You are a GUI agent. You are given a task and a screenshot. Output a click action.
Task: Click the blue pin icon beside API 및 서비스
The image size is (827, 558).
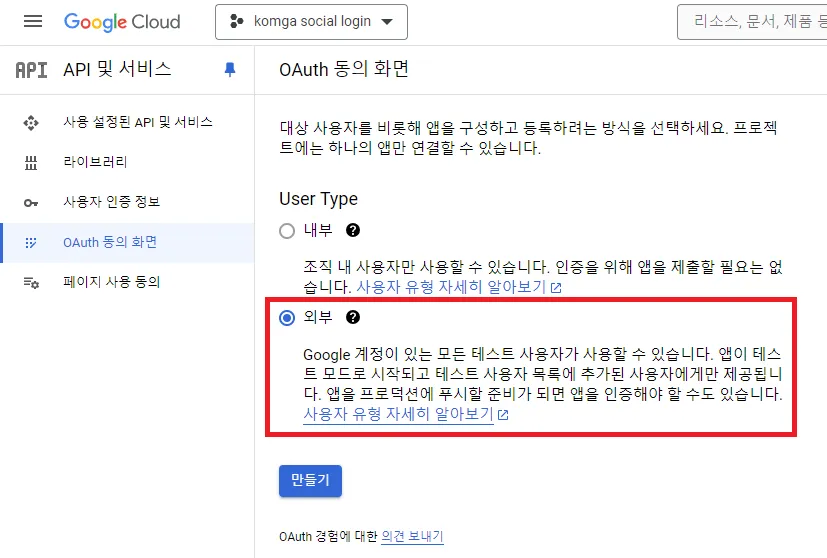pos(230,69)
